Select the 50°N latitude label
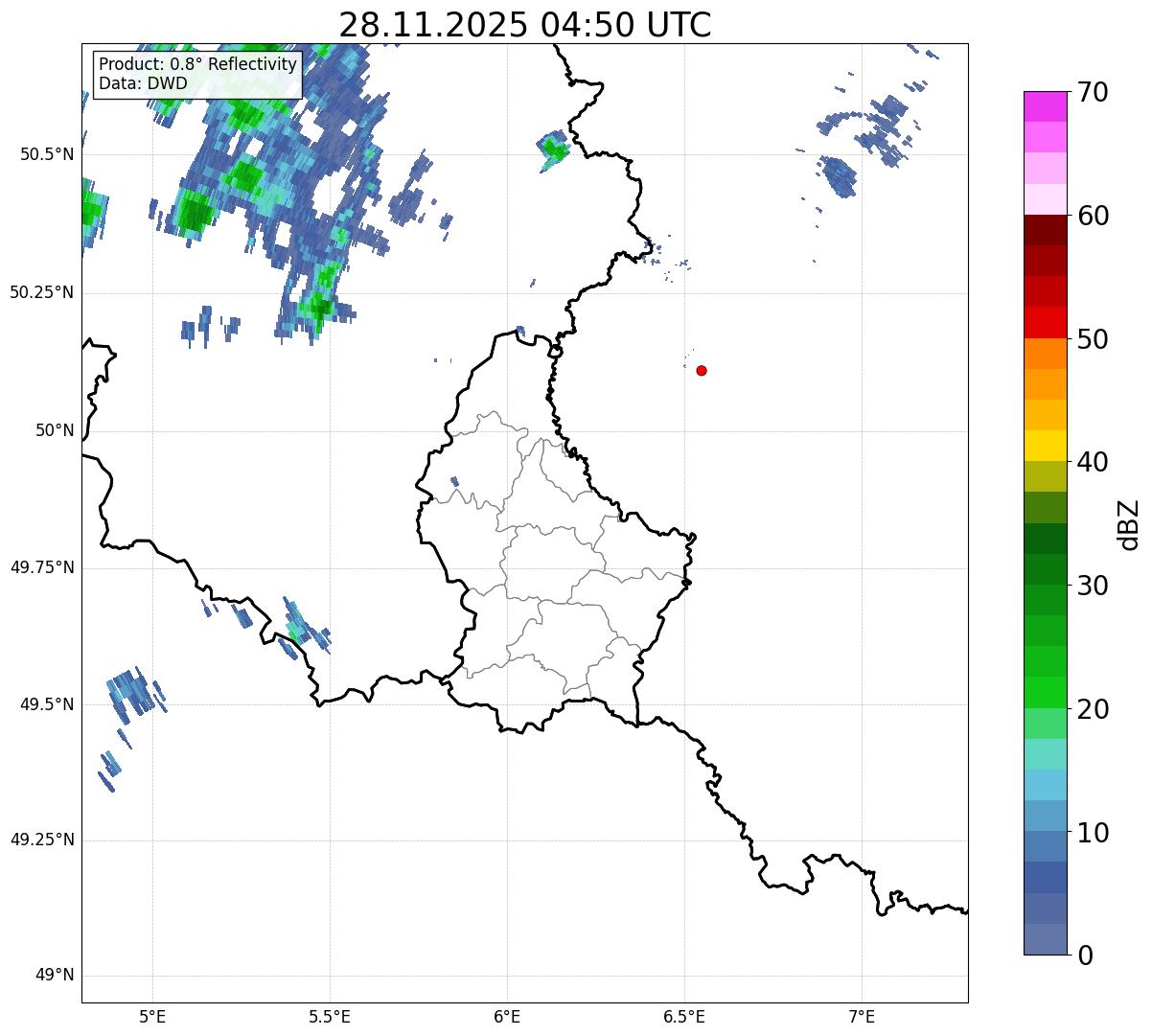1152x1036 pixels. click(54, 430)
